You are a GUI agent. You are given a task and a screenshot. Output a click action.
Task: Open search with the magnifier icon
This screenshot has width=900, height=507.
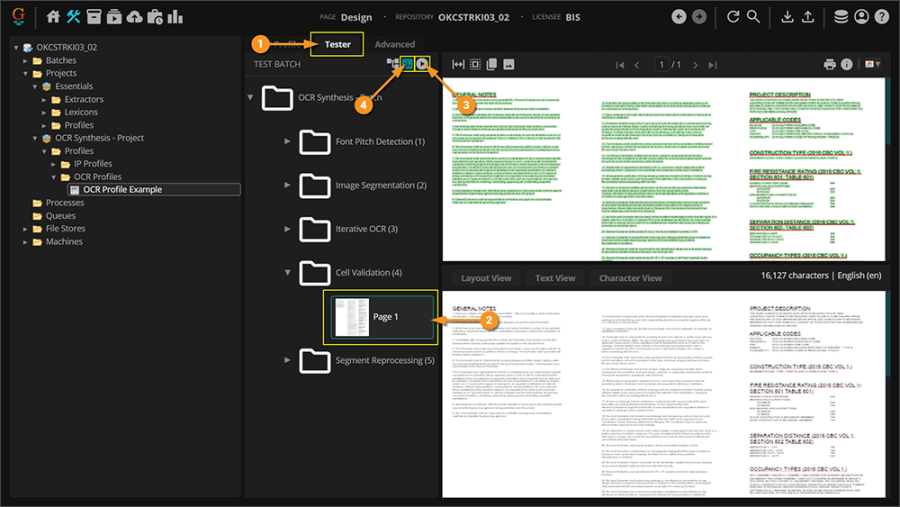[753, 17]
